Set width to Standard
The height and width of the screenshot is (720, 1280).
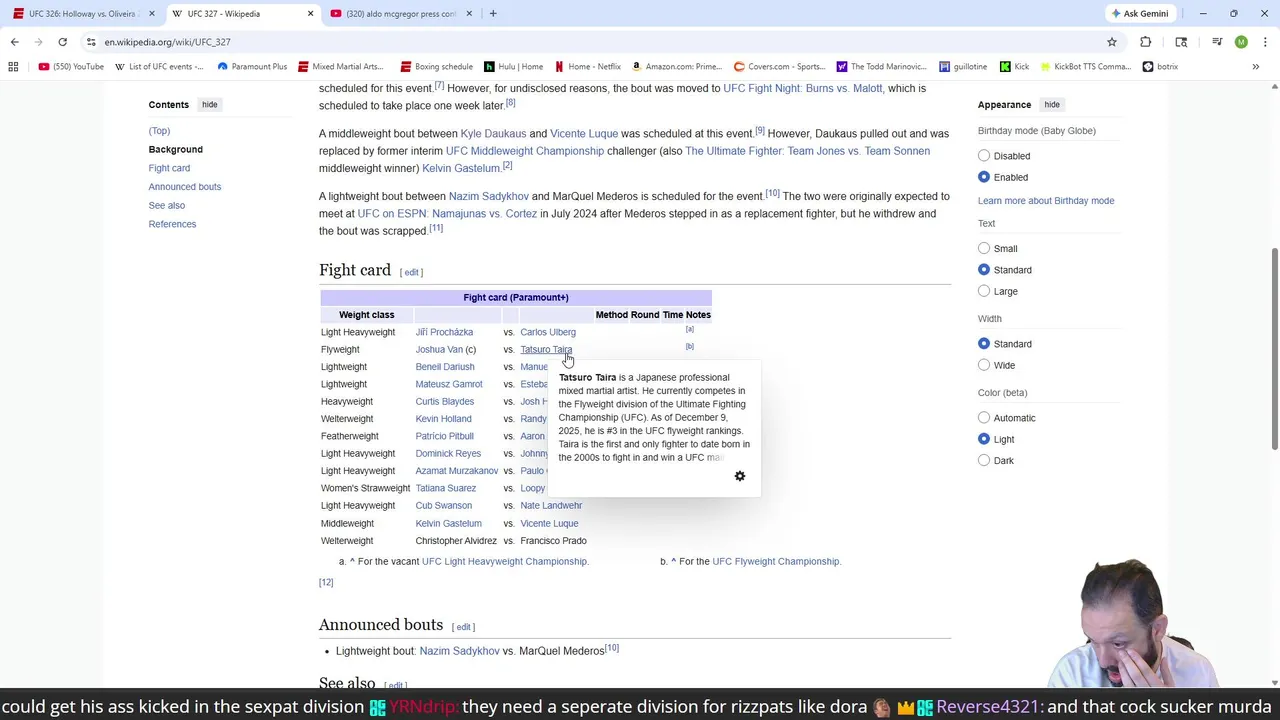984,344
